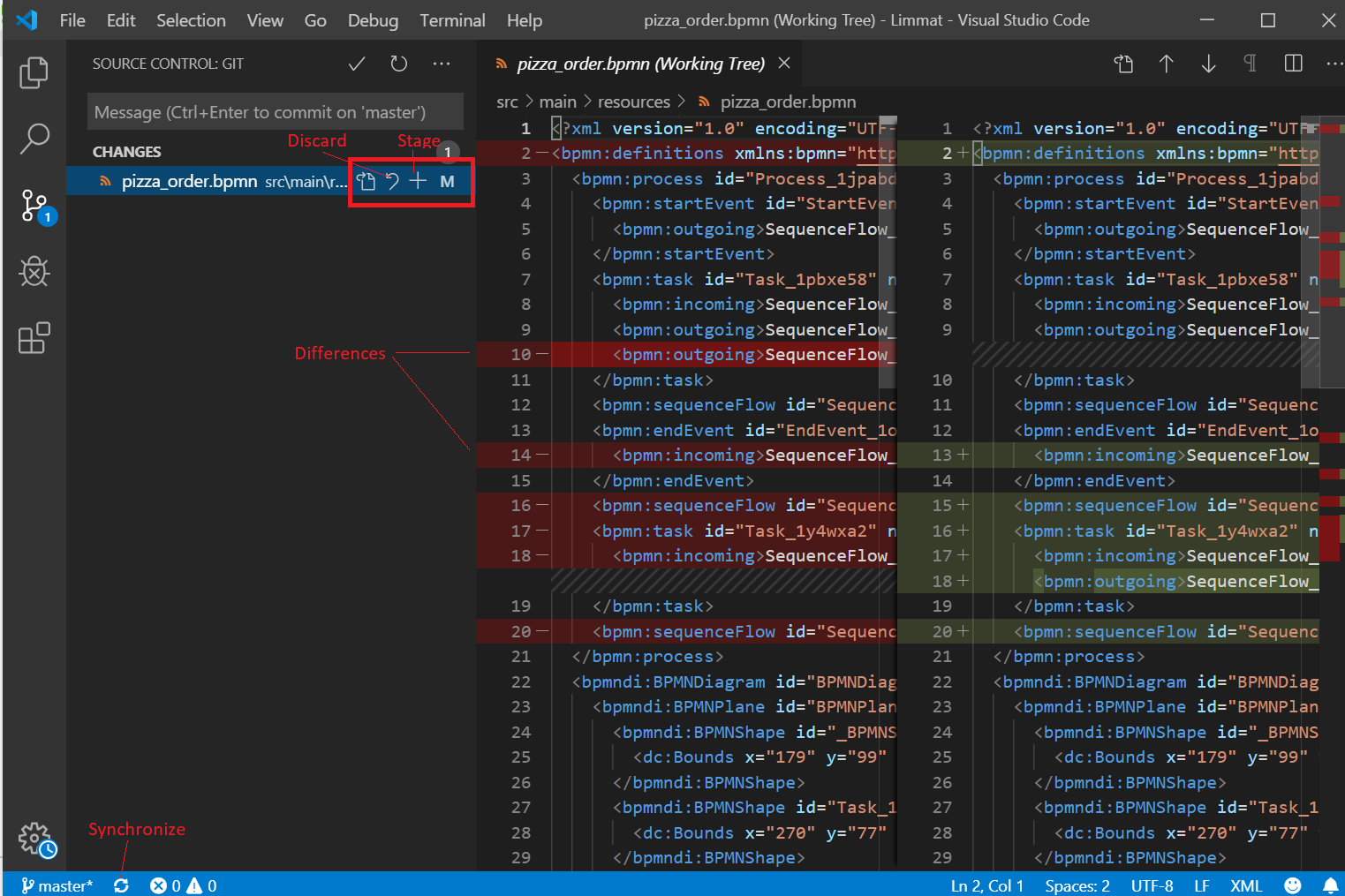Screen dimensions: 1345x896
Task: Click the SOURCE CONTROL: GIT panel title
Action: [168, 64]
